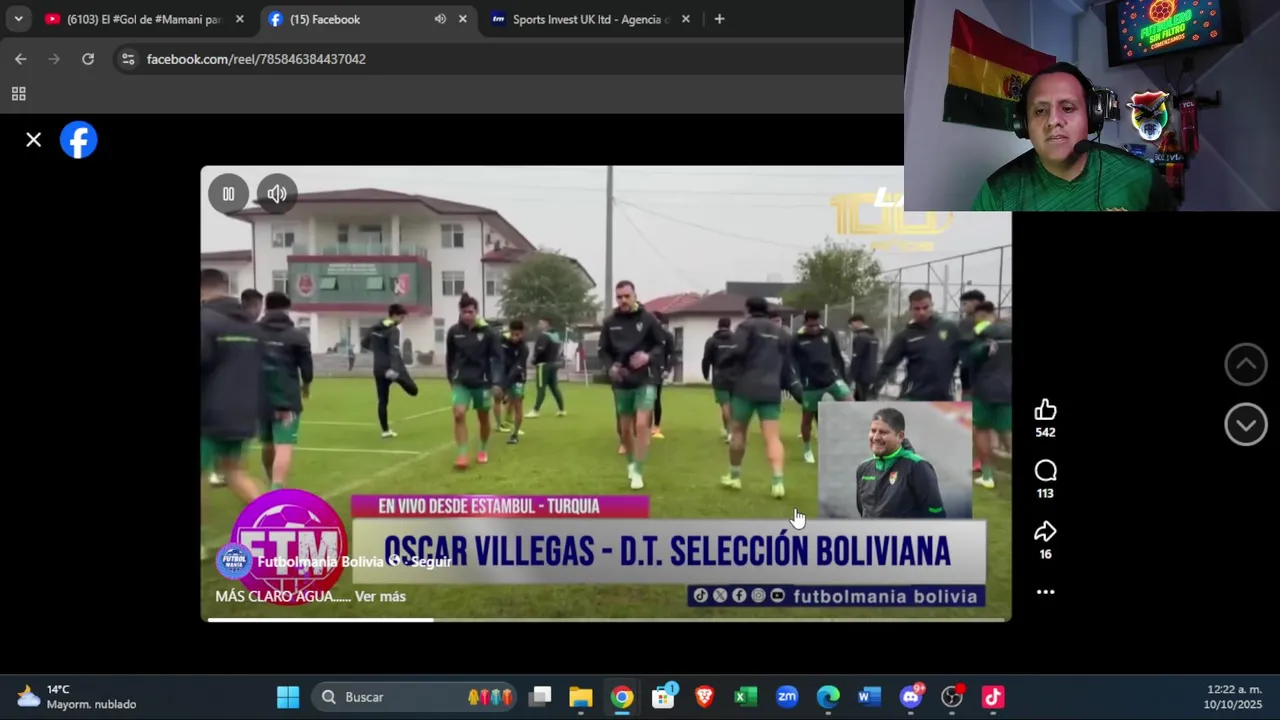Open Zoom from the taskbar
Screen dimensions: 1280x720
(x=787, y=697)
